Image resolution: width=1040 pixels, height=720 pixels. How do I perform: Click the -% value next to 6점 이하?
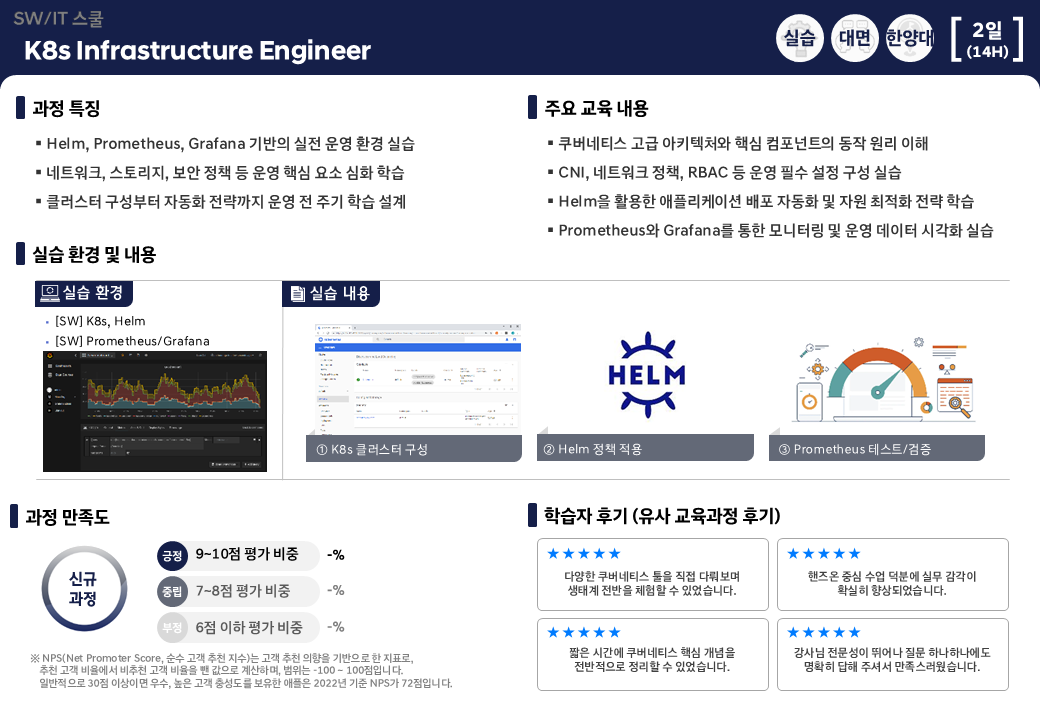336,627
